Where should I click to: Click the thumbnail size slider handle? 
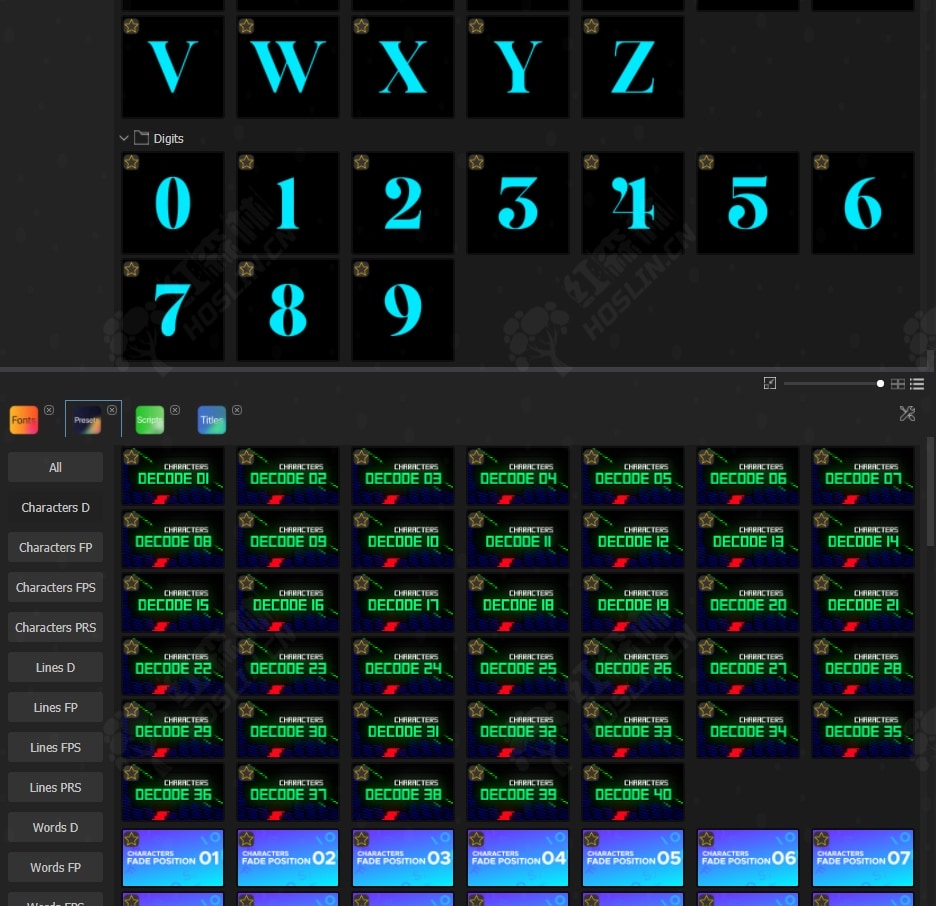coord(880,384)
